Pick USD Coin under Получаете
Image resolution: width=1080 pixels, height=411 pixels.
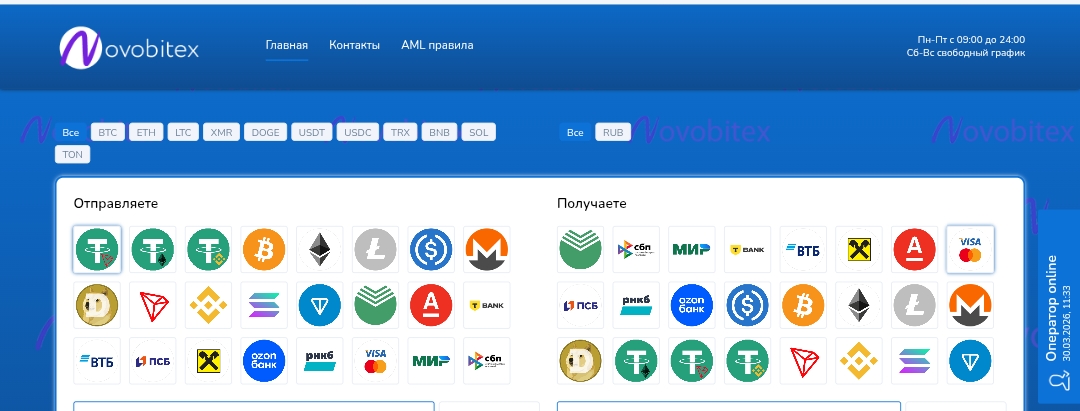[x=747, y=305]
